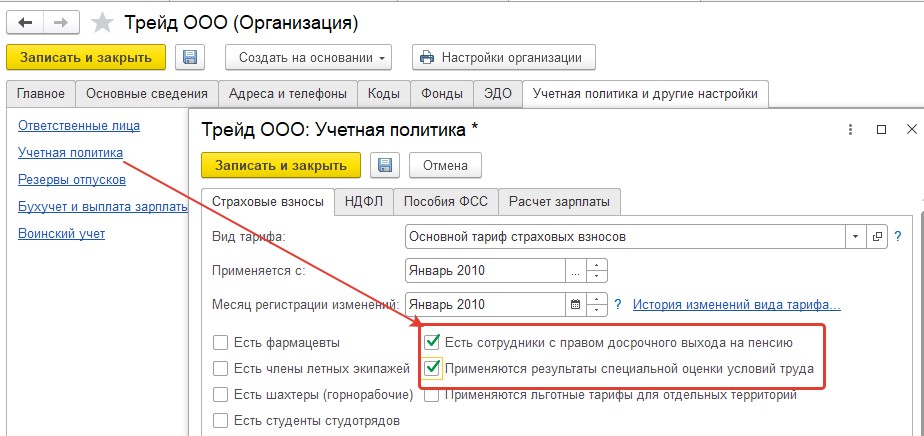This screenshot has height=436, width=924.
Task: Click the save diskette icon in organization toolbar
Action: pyautogui.click(x=190, y=58)
